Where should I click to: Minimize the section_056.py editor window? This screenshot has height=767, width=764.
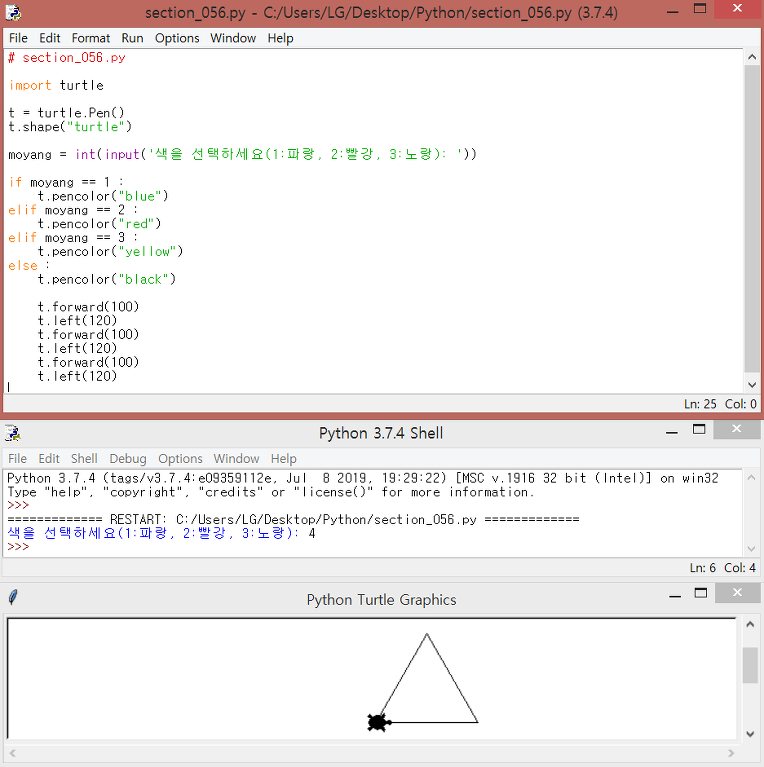(x=673, y=11)
